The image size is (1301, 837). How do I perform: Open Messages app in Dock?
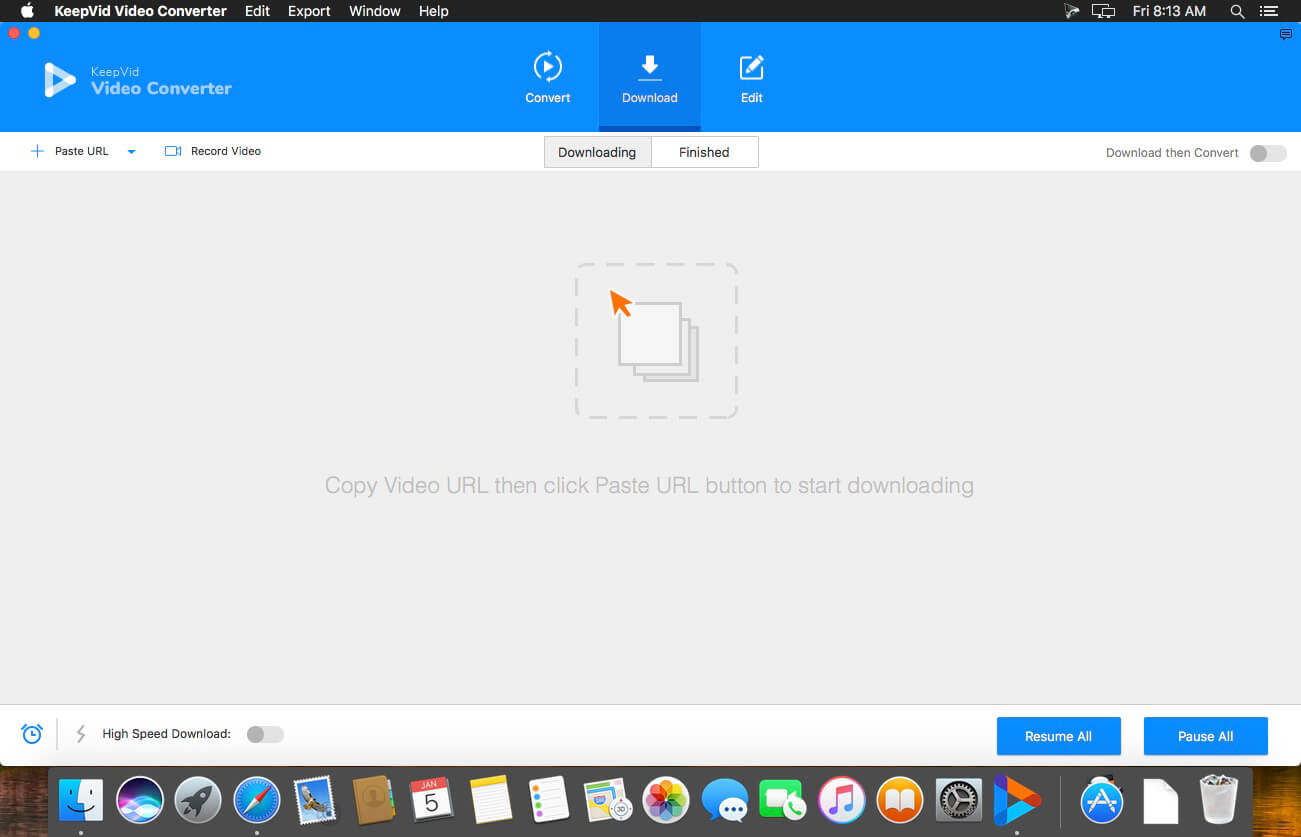(x=725, y=800)
